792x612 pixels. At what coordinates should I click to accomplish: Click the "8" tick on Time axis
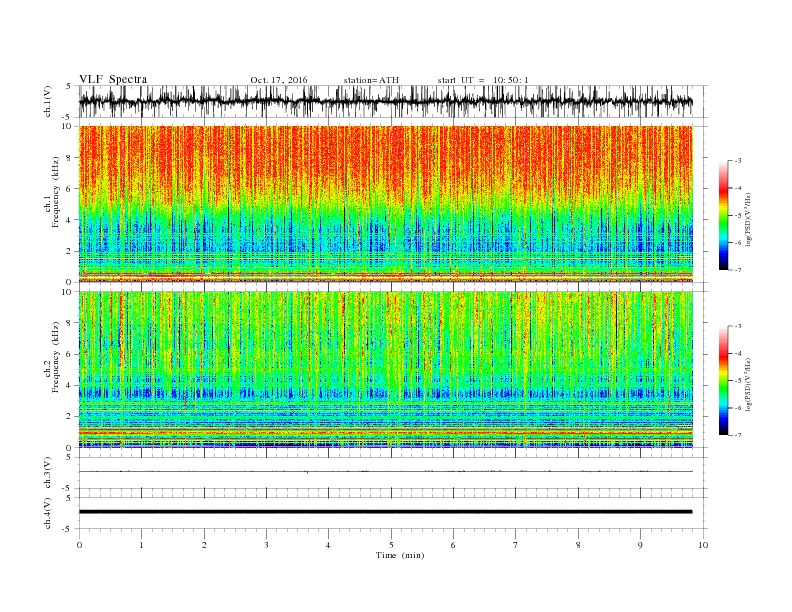(x=578, y=545)
